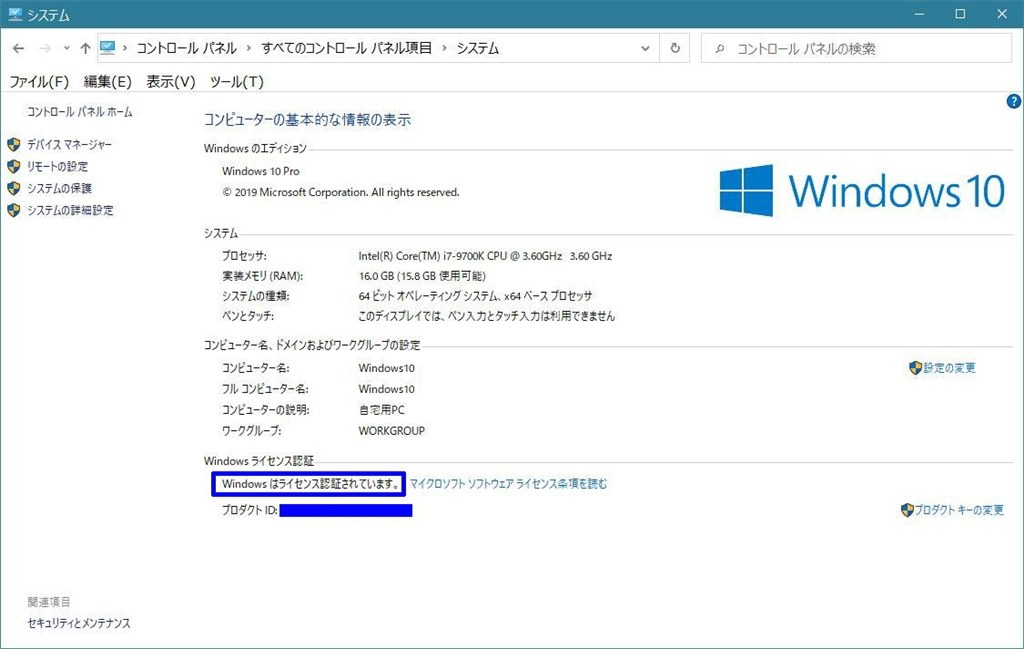Open the 編集(E) menu
Screen dimensions: 1024x649
[x=108, y=82]
